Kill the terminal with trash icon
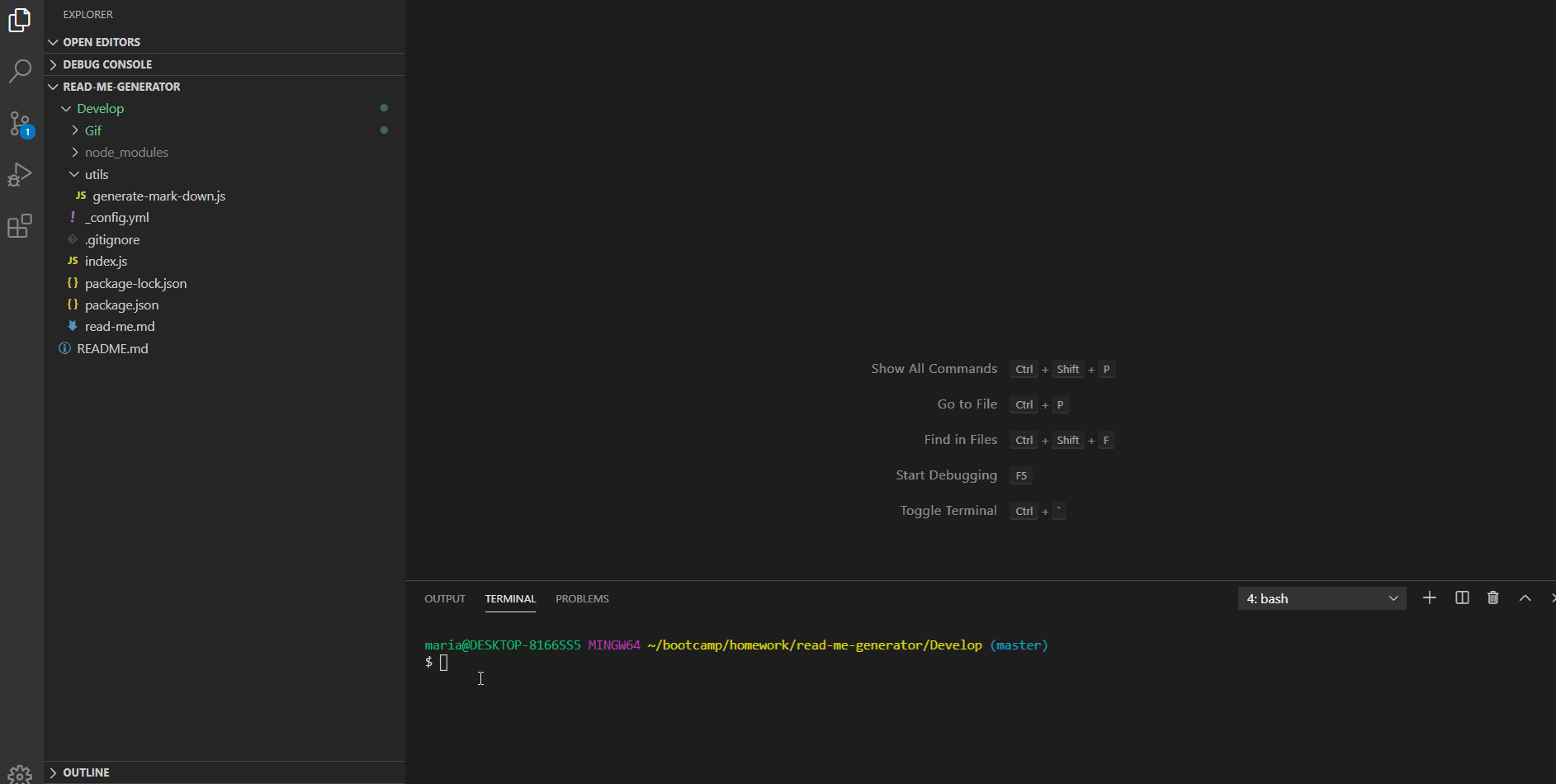The width and height of the screenshot is (1556, 784). pos(1493,597)
